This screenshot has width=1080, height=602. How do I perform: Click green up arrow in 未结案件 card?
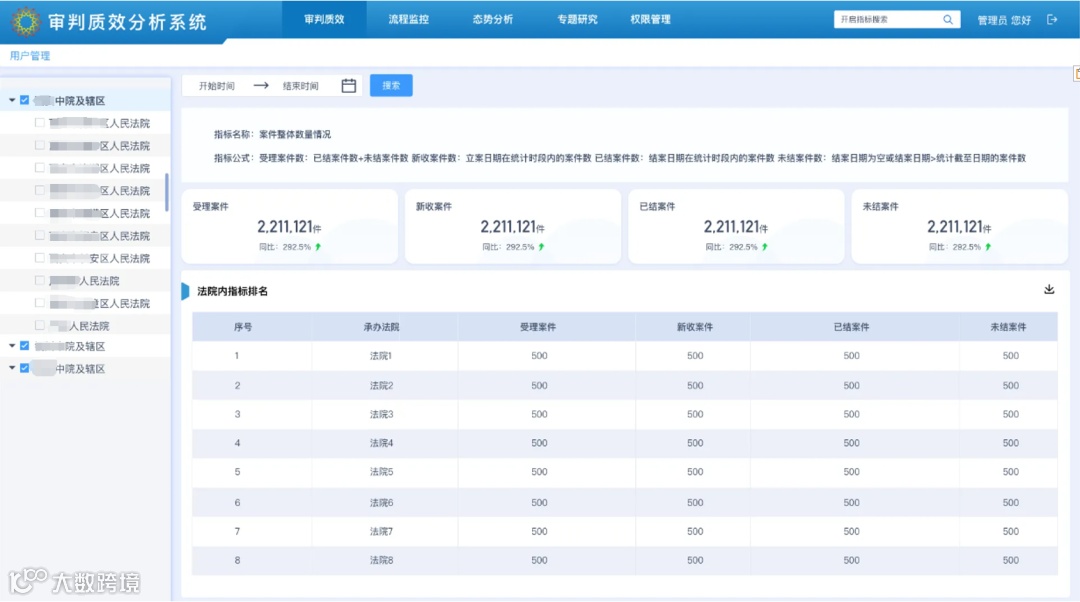coord(988,247)
